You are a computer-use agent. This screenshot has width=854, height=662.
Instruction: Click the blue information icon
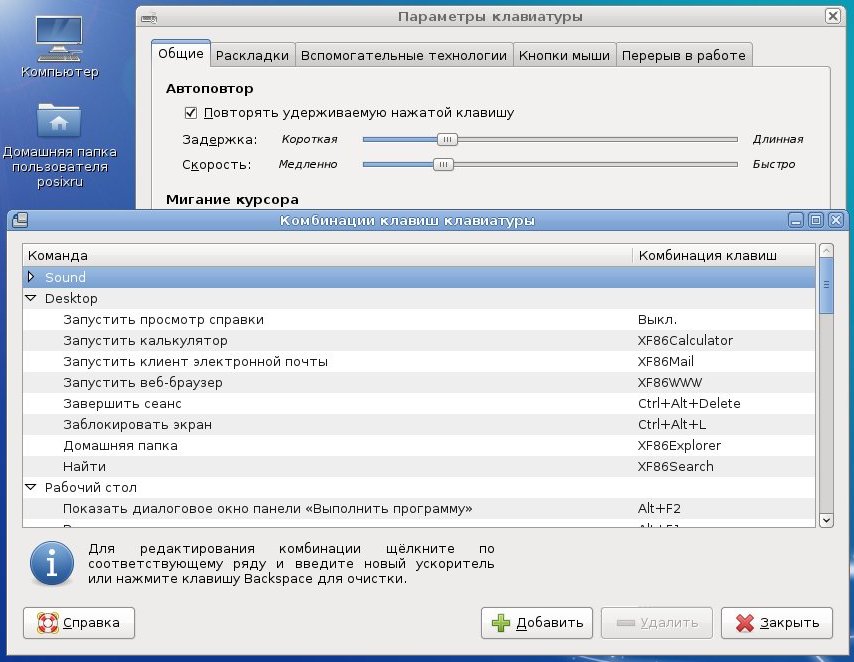coord(52,563)
